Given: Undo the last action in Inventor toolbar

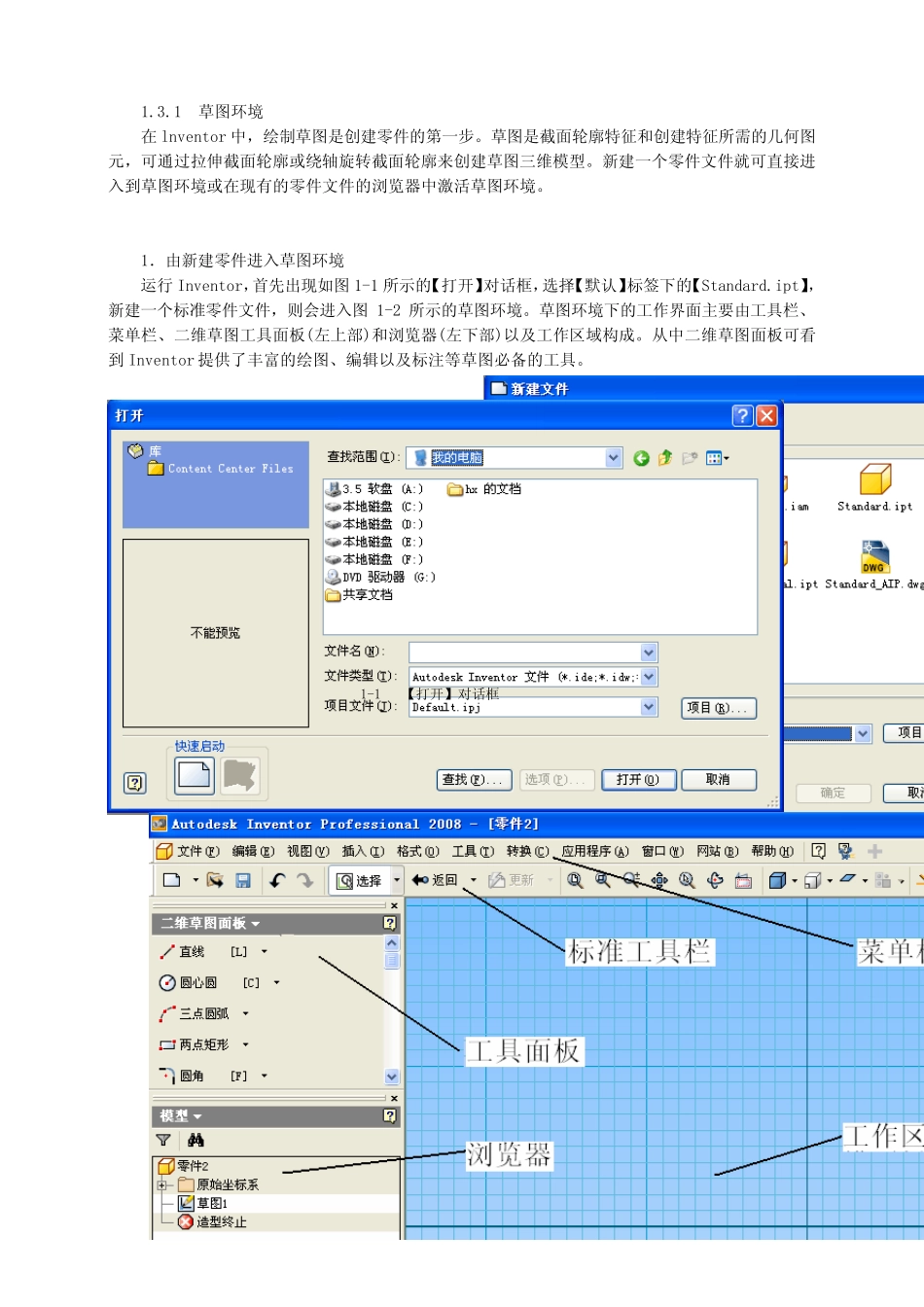Looking at the screenshot, I should point(277,880).
